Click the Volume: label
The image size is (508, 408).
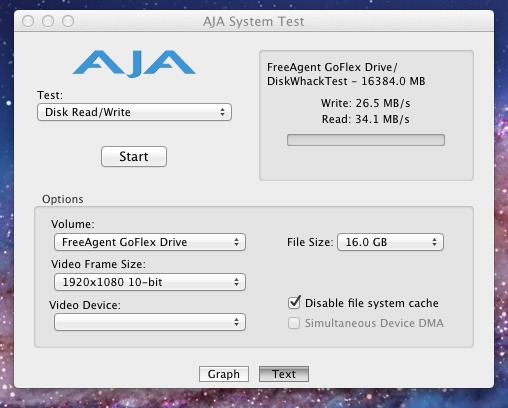click(73, 224)
